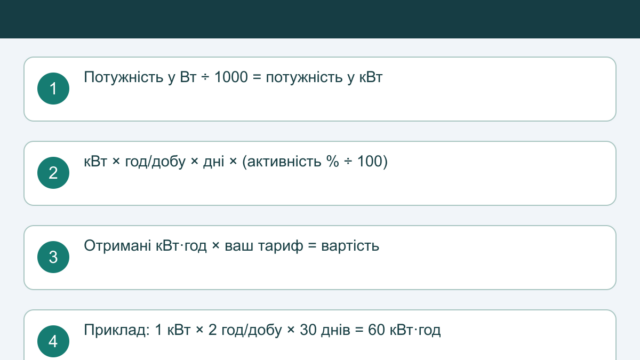640x360 pixels.
Task: Click the word "Отримані" in step three
Action: click(x=118, y=246)
